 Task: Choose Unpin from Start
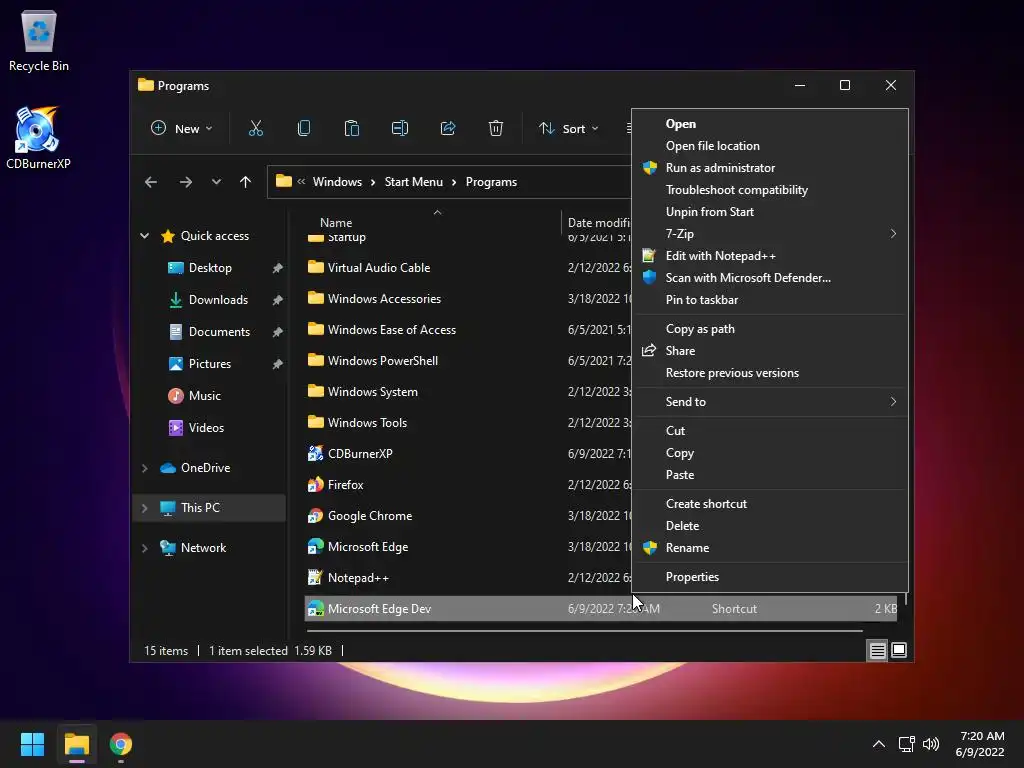coord(770,212)
